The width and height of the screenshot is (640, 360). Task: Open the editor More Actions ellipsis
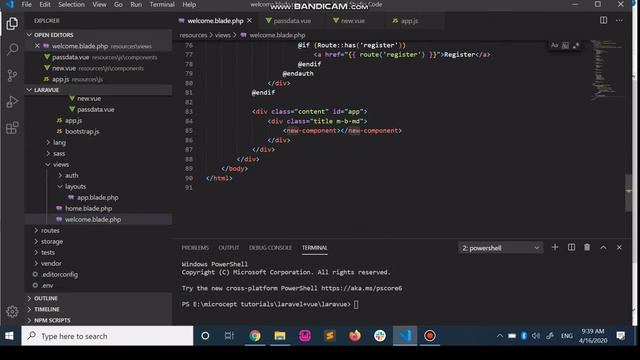click(619, 20)
